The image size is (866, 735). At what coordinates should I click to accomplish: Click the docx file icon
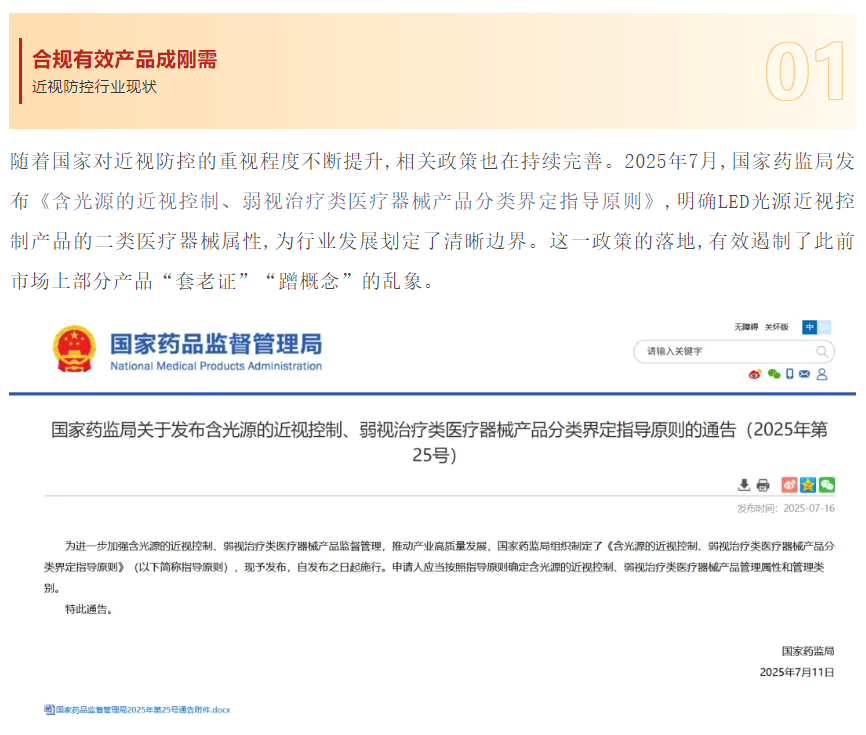(49, 709)
